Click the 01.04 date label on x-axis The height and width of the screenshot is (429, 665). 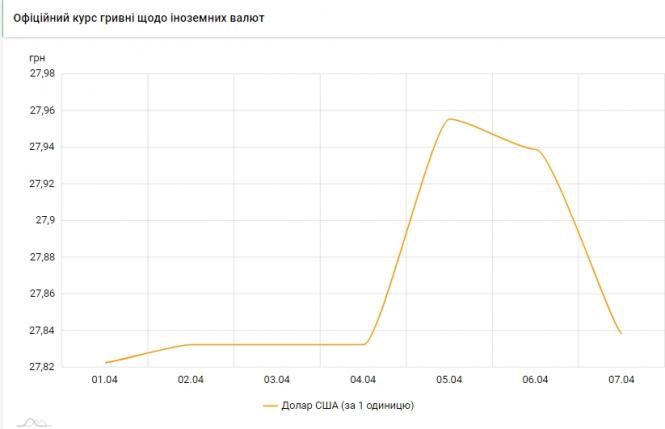(x=105, y=380)
